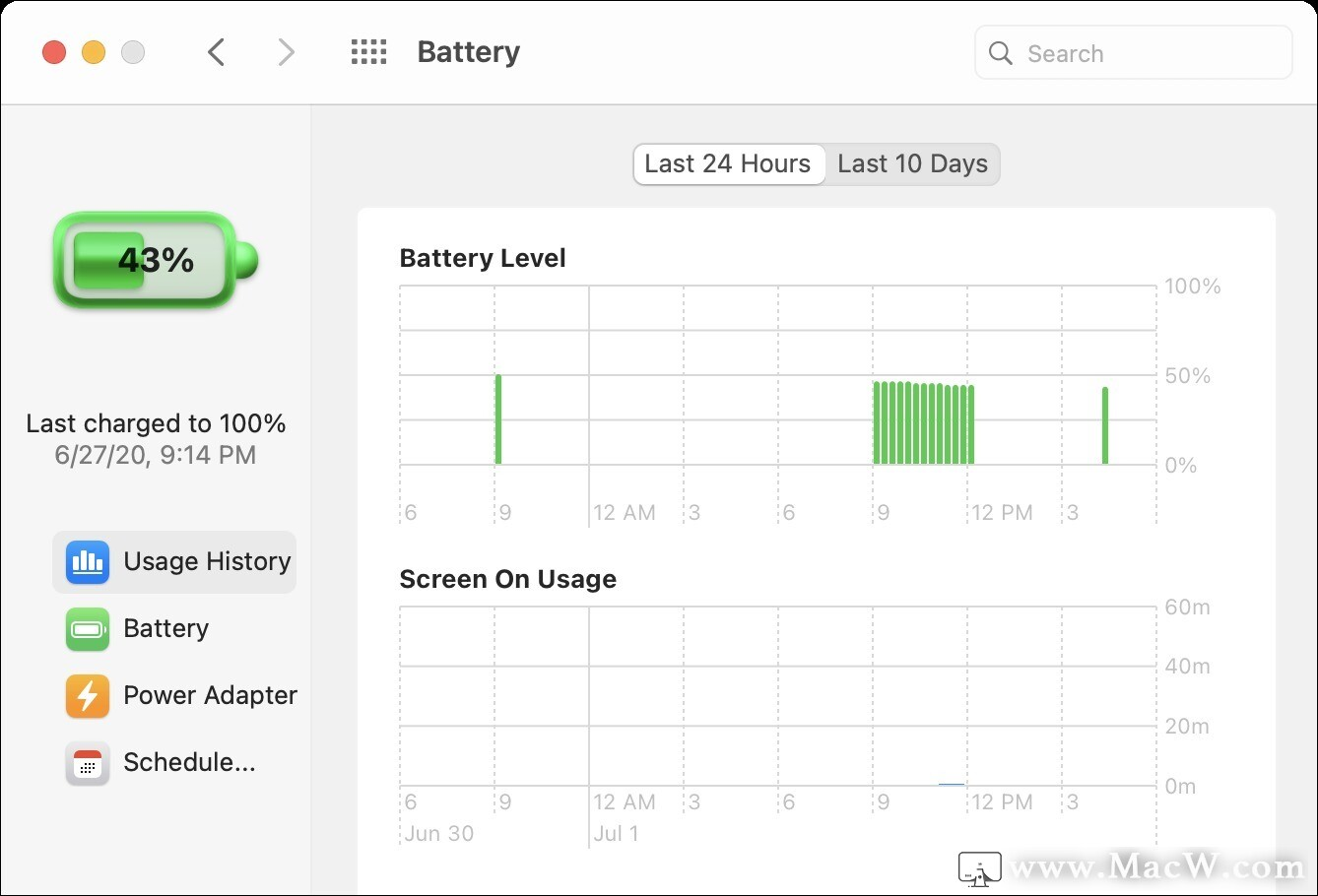Click the large 43% battery indicator
The height and width of the screenshot is (896, 1318).
[x=156, y=260]
